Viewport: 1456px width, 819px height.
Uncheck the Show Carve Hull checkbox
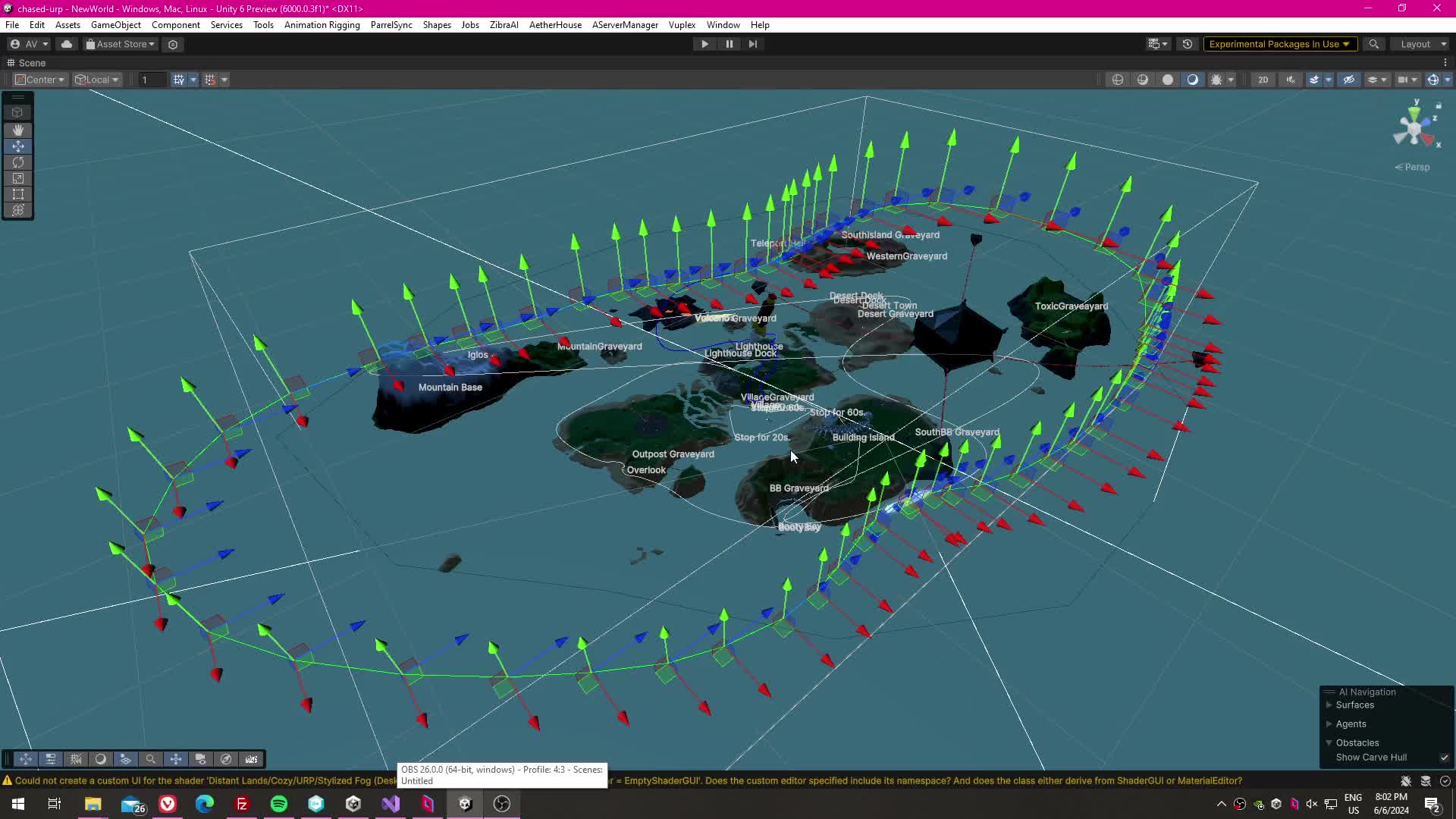(1444, 758)
